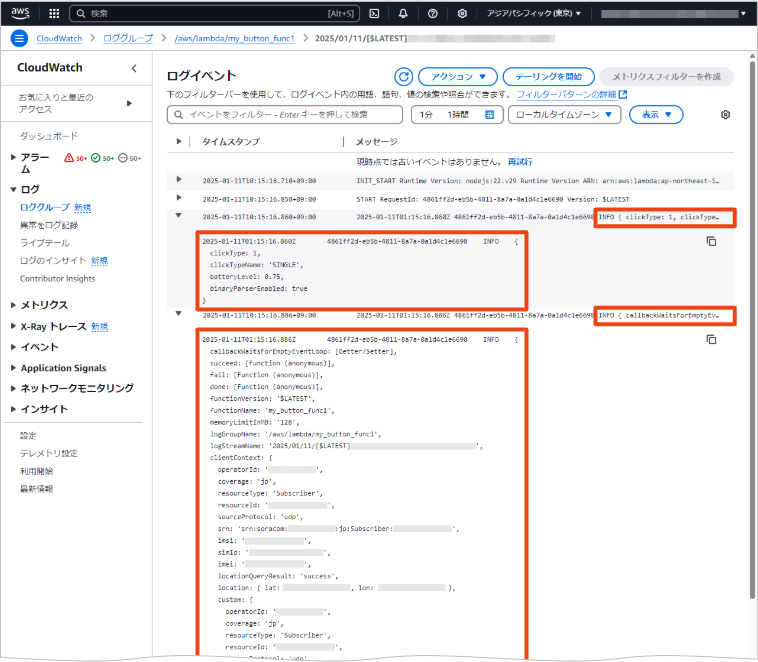758x662 pixels.
Task: Open the AWS home logo
Action: pyautogui.click(x=20, y=13)
